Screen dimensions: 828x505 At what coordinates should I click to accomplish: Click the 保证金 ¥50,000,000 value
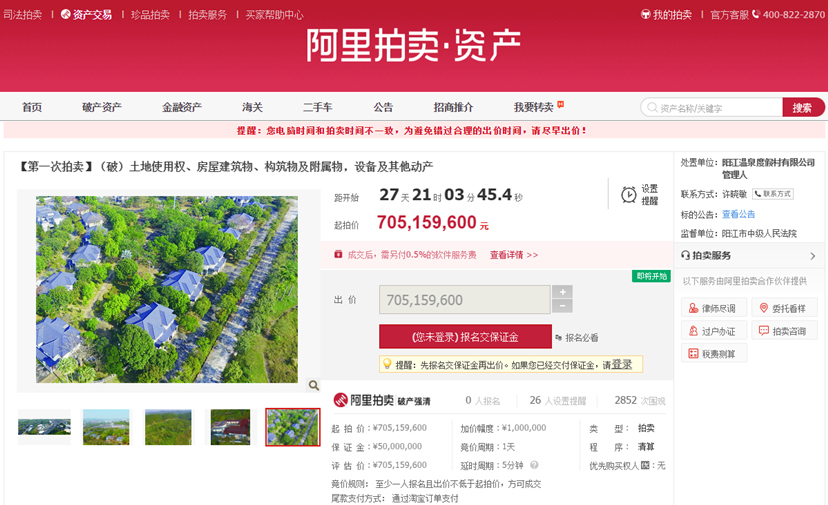point(397,446)
